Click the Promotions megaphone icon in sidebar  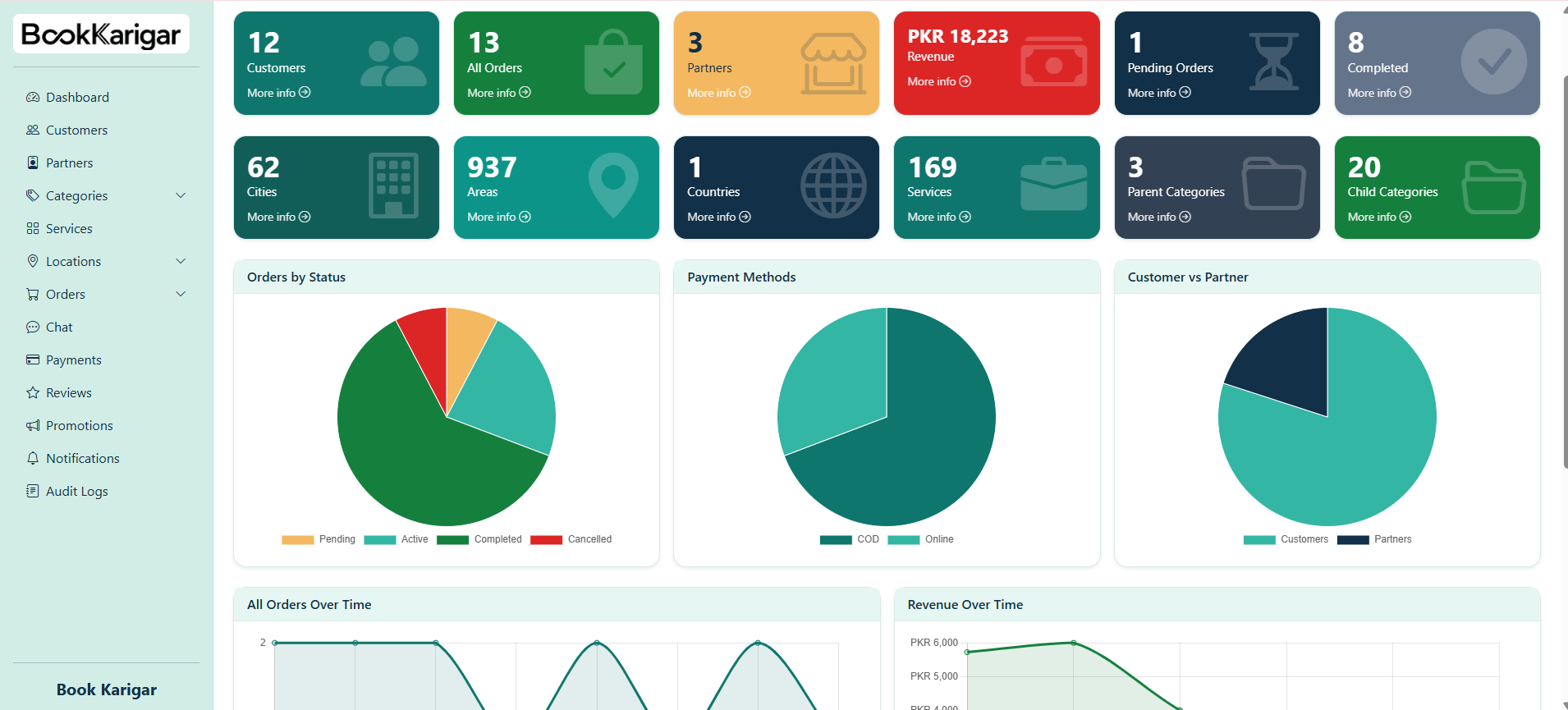[33, 425]
